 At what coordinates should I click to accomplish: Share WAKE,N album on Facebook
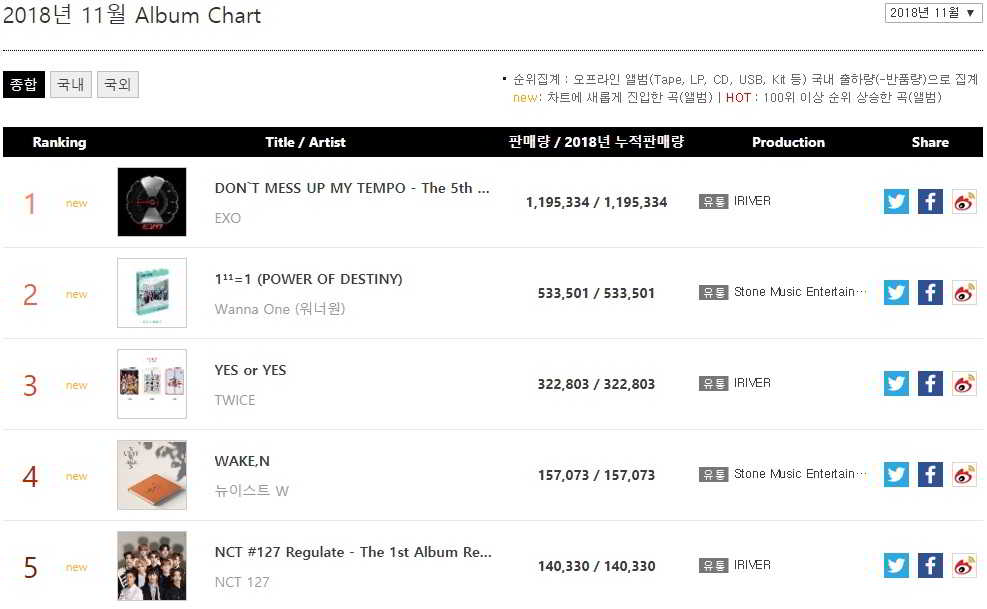(x=930, y=475)
